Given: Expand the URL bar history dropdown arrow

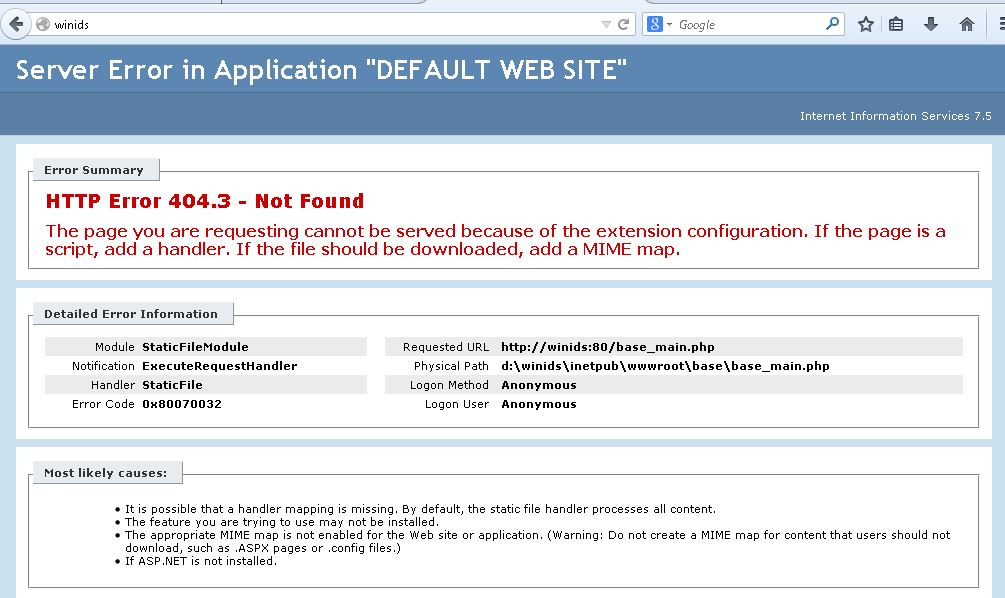Looking at the screenshot, I should pyautogui.click(x=606, y=24).
